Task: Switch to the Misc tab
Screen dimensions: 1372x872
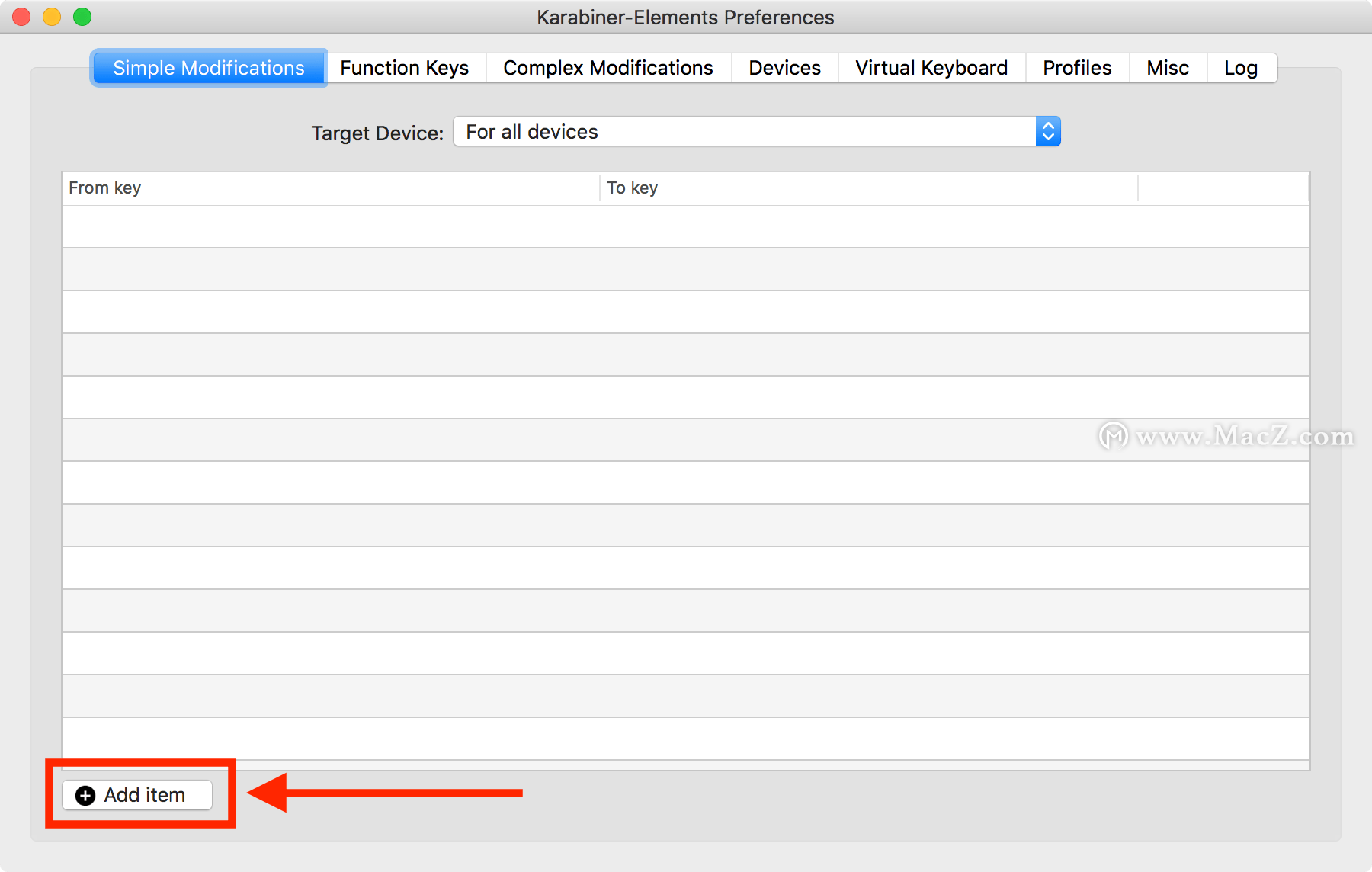Action: click(1168, 68)
